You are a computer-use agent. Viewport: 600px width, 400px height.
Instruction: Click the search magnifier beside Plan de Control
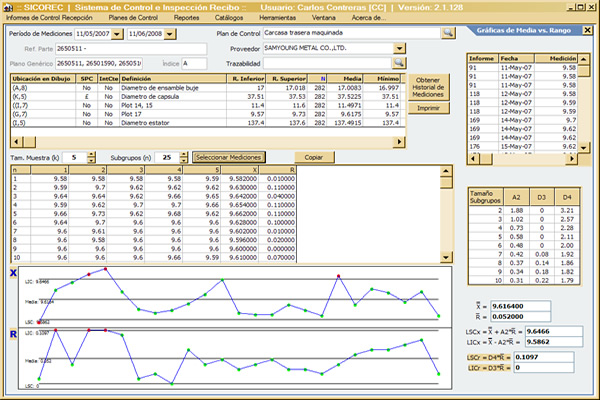pos(449,33)
